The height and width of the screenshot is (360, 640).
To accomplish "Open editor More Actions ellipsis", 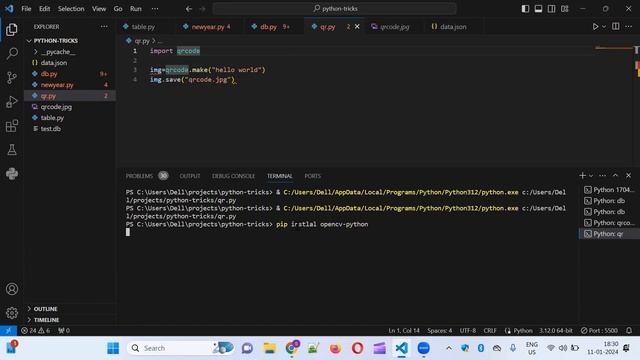I will pyautogui.click(x=629, y=27).
